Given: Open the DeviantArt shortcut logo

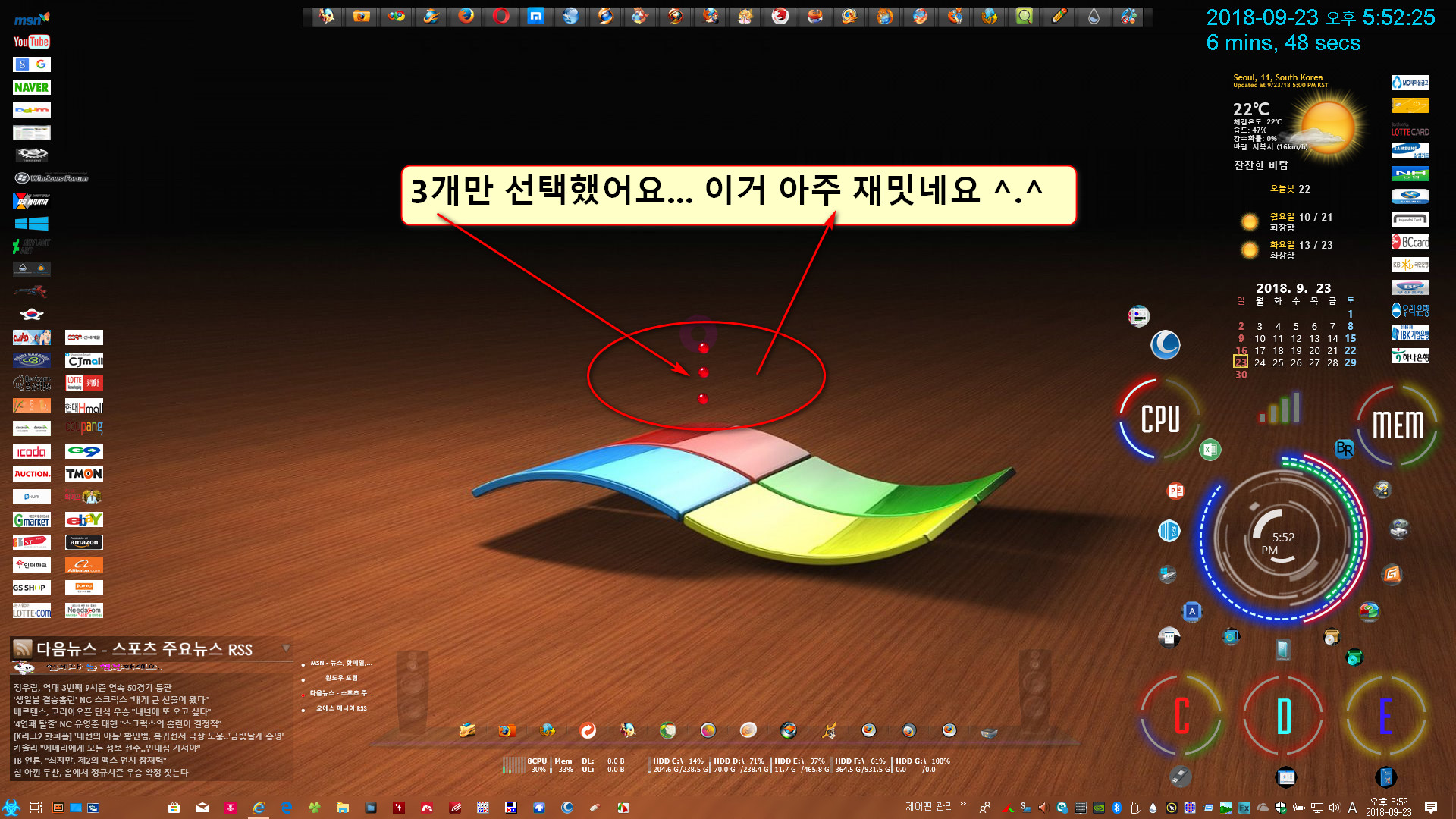Looking at the screenshot, I should (31, 246).
